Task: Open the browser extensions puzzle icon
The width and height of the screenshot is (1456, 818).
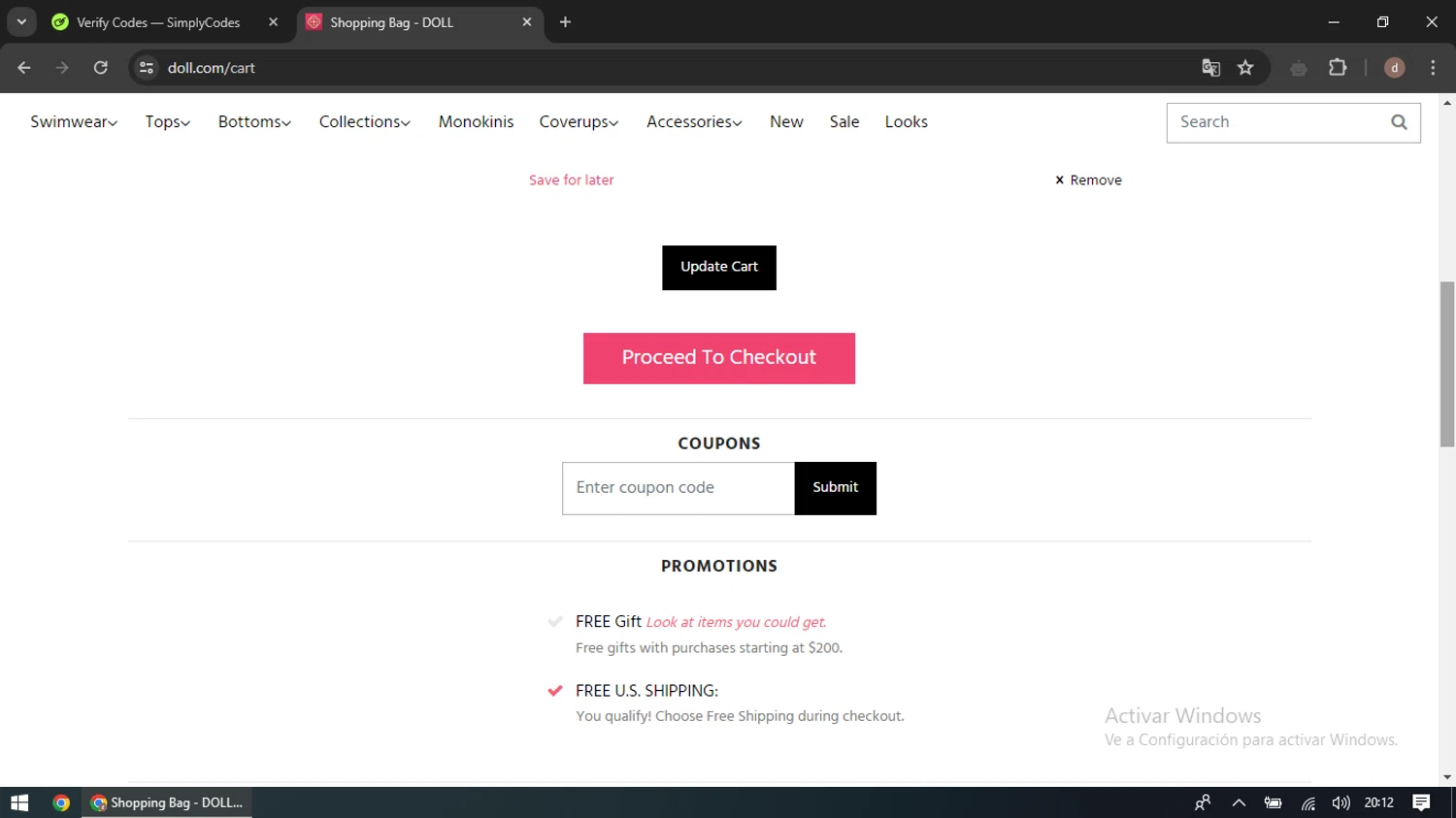Action: [x=1338, y=68]
